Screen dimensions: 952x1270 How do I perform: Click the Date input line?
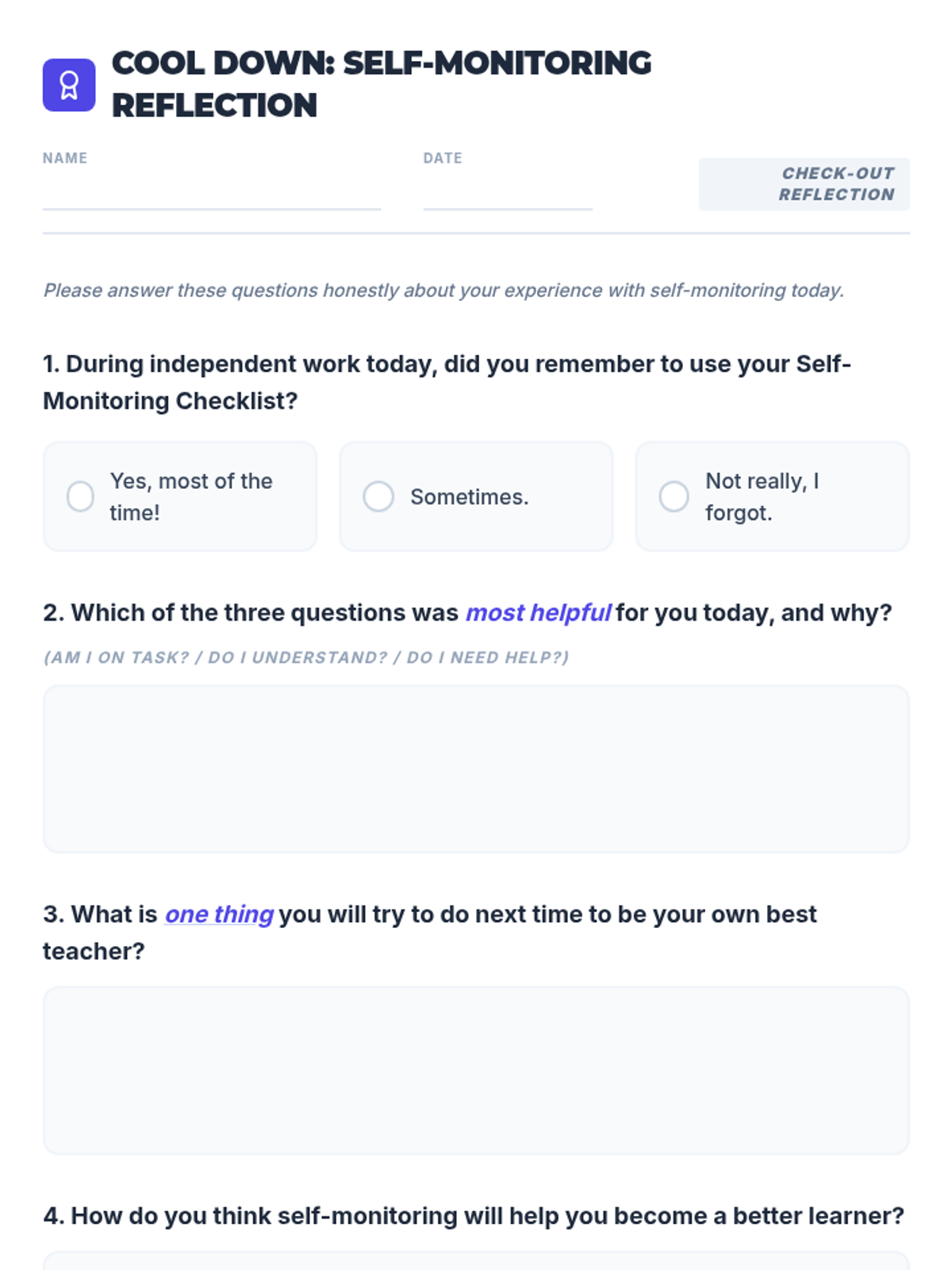point(508,195)
